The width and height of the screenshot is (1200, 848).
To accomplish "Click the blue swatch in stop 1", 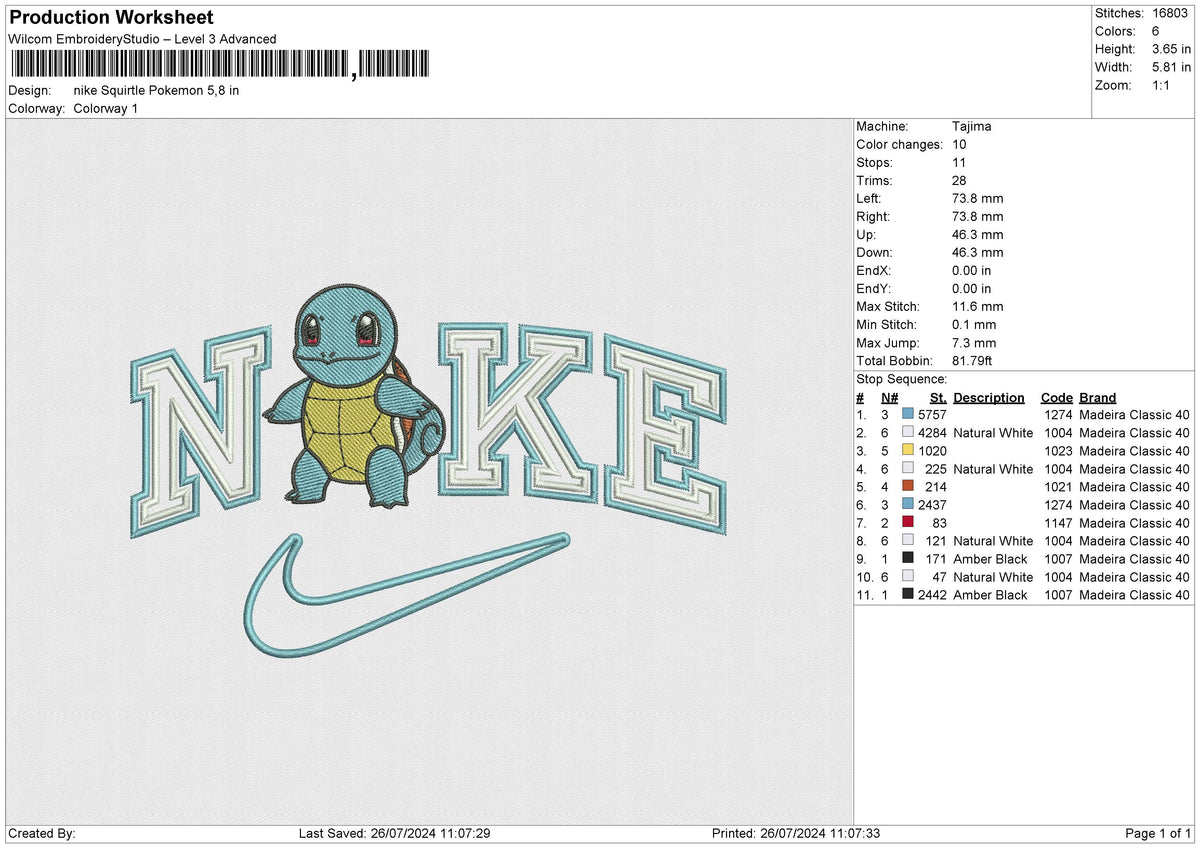I will point(908,413).
